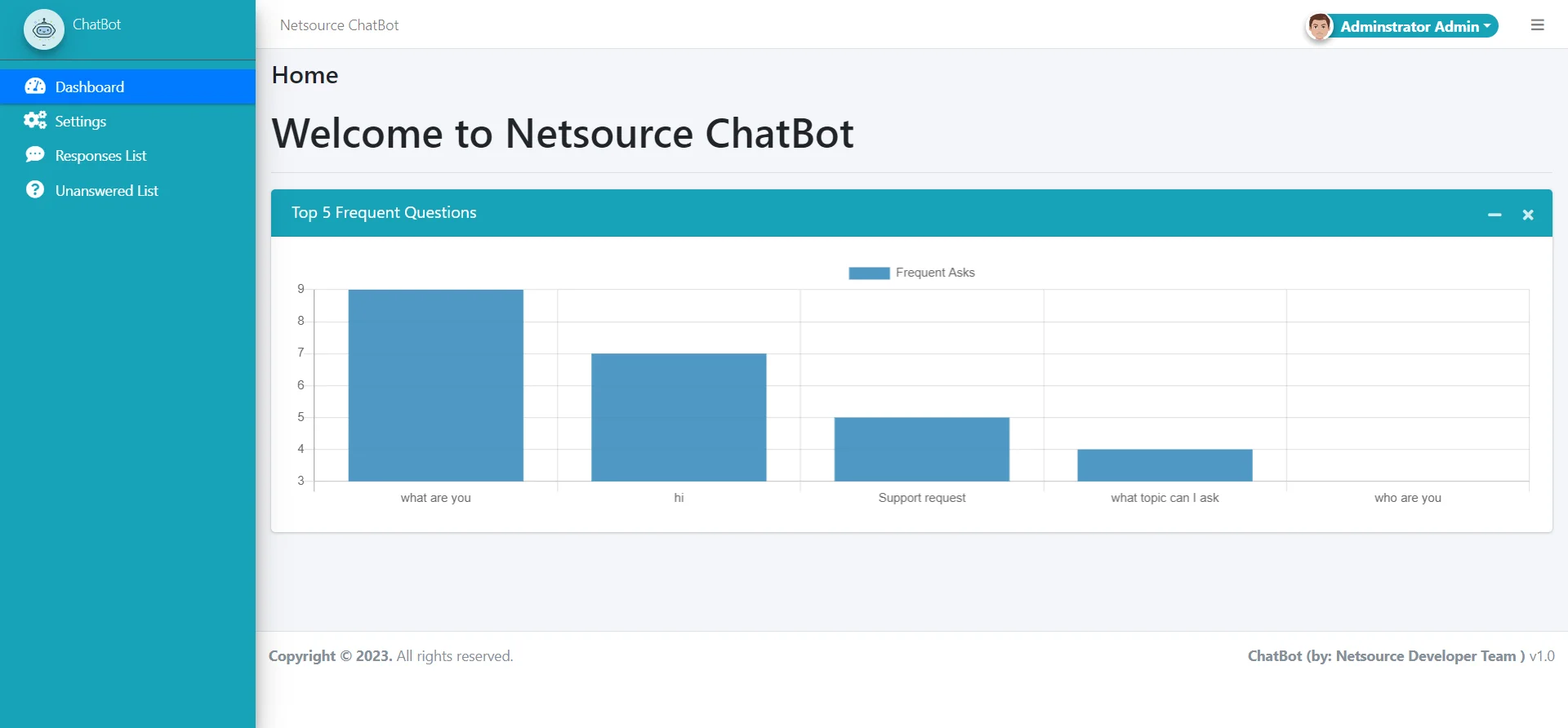
Task: Click the Unanswered List question mark icon
Action: (35, 189)
